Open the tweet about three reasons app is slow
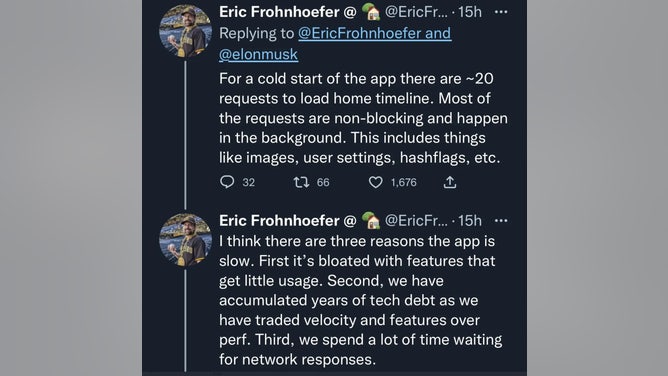Image resolution: width=668 pixels, height=376 pixels. coord(360,300)
